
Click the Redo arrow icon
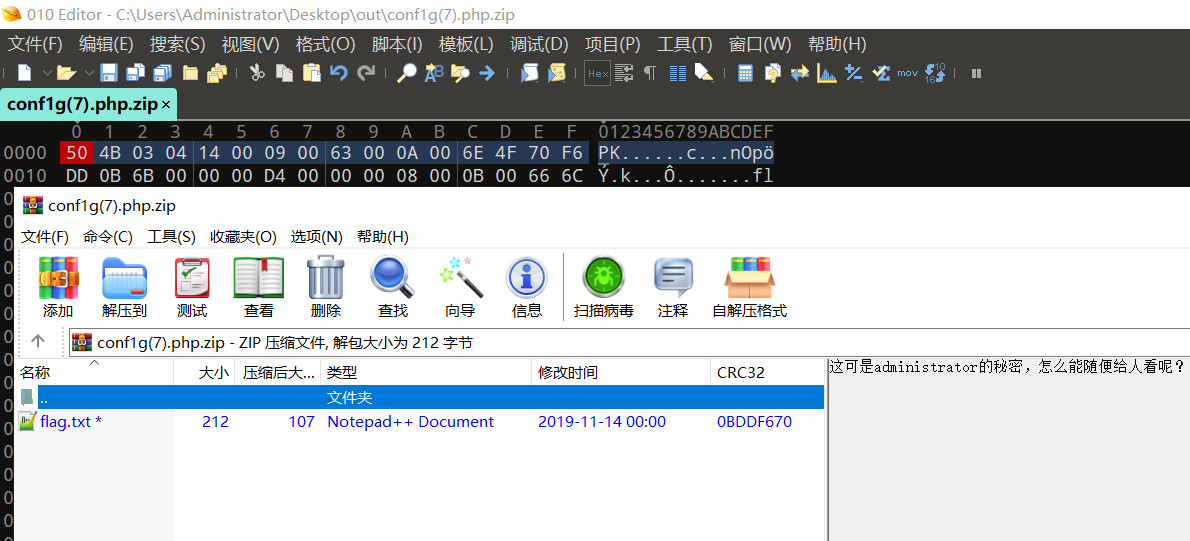tap(366, 73)
